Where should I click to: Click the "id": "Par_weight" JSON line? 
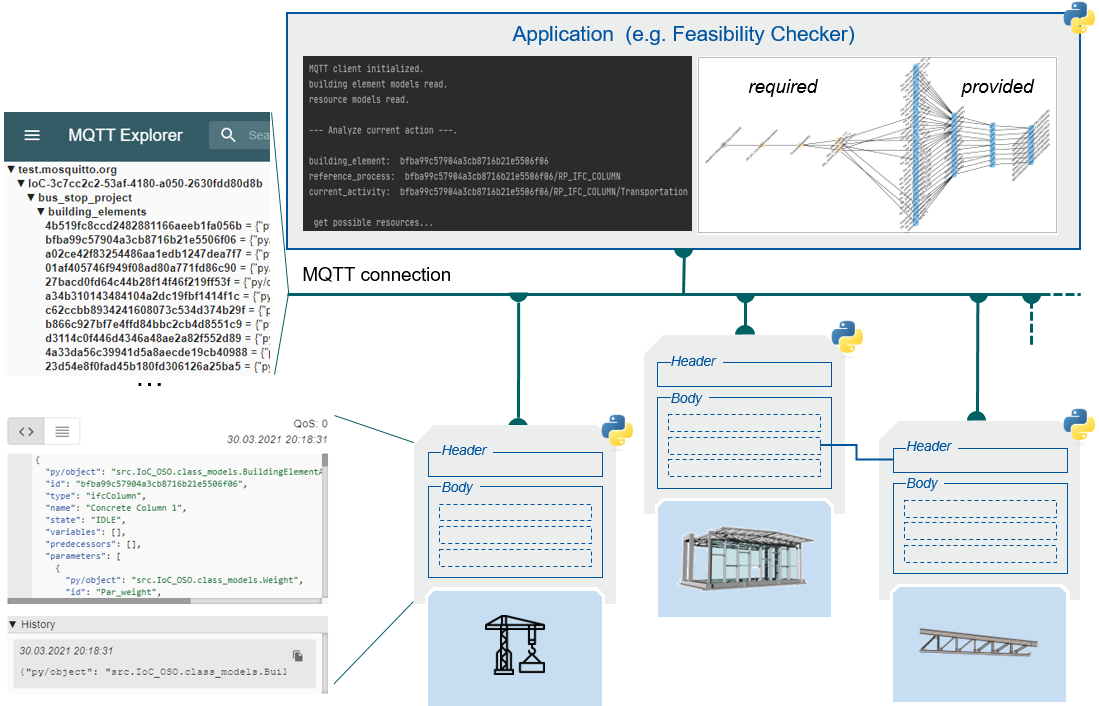coord(114,592)
